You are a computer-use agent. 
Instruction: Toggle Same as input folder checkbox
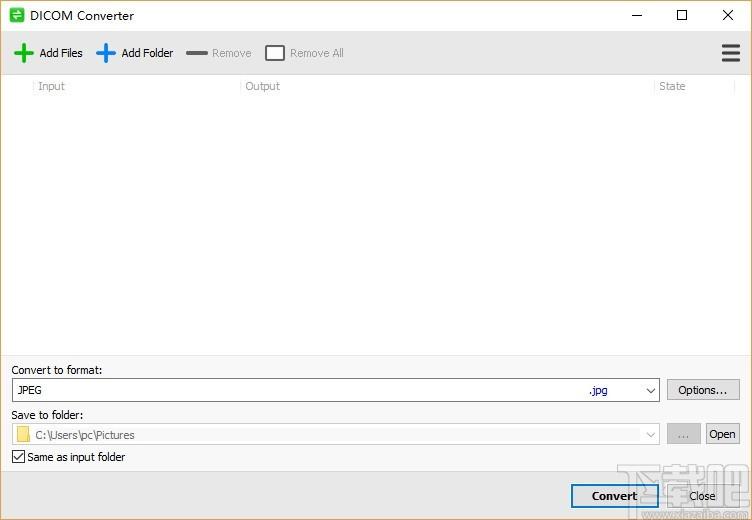tap(18, 457)
